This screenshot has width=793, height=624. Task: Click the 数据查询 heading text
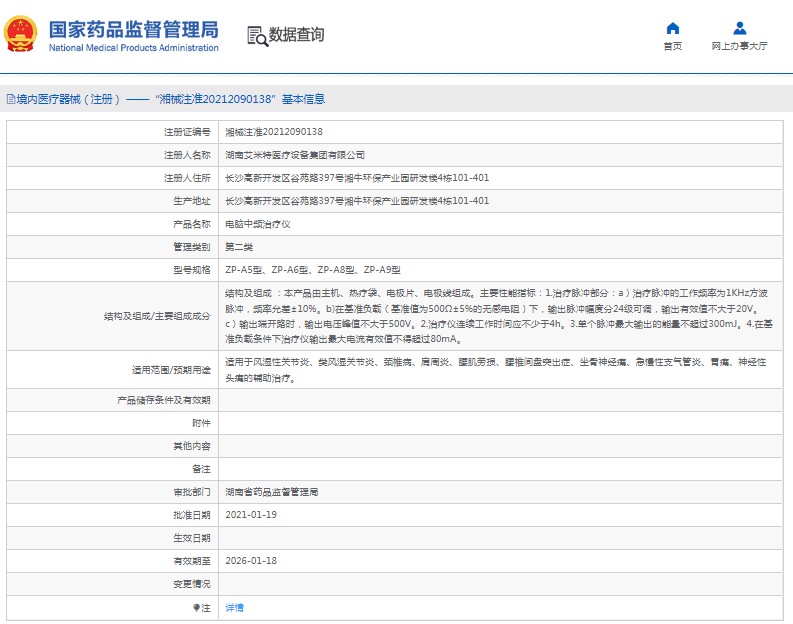tap(296, 34)
